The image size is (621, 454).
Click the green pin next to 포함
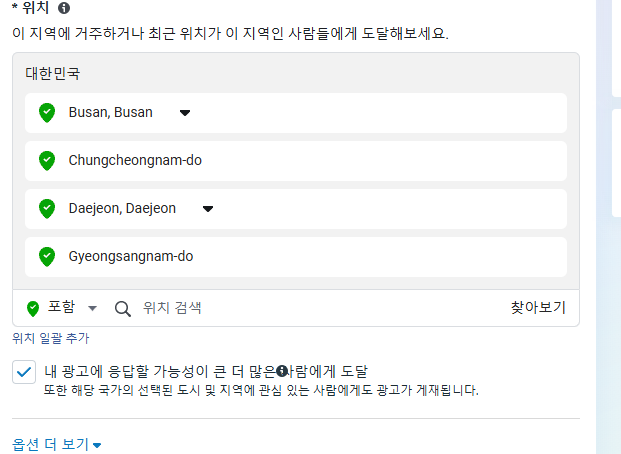click(33, 309)
